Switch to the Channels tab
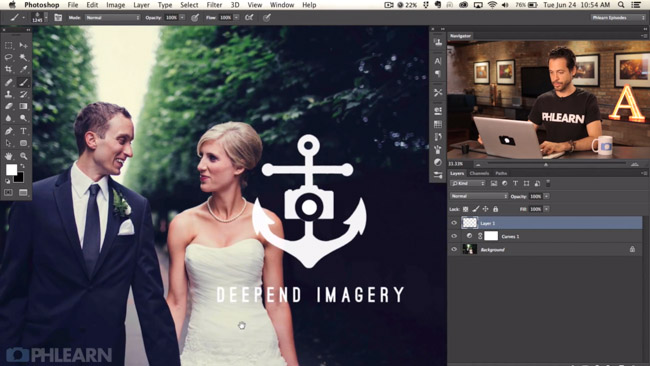This screenshot has width=650, height=366. click(479, 173)
